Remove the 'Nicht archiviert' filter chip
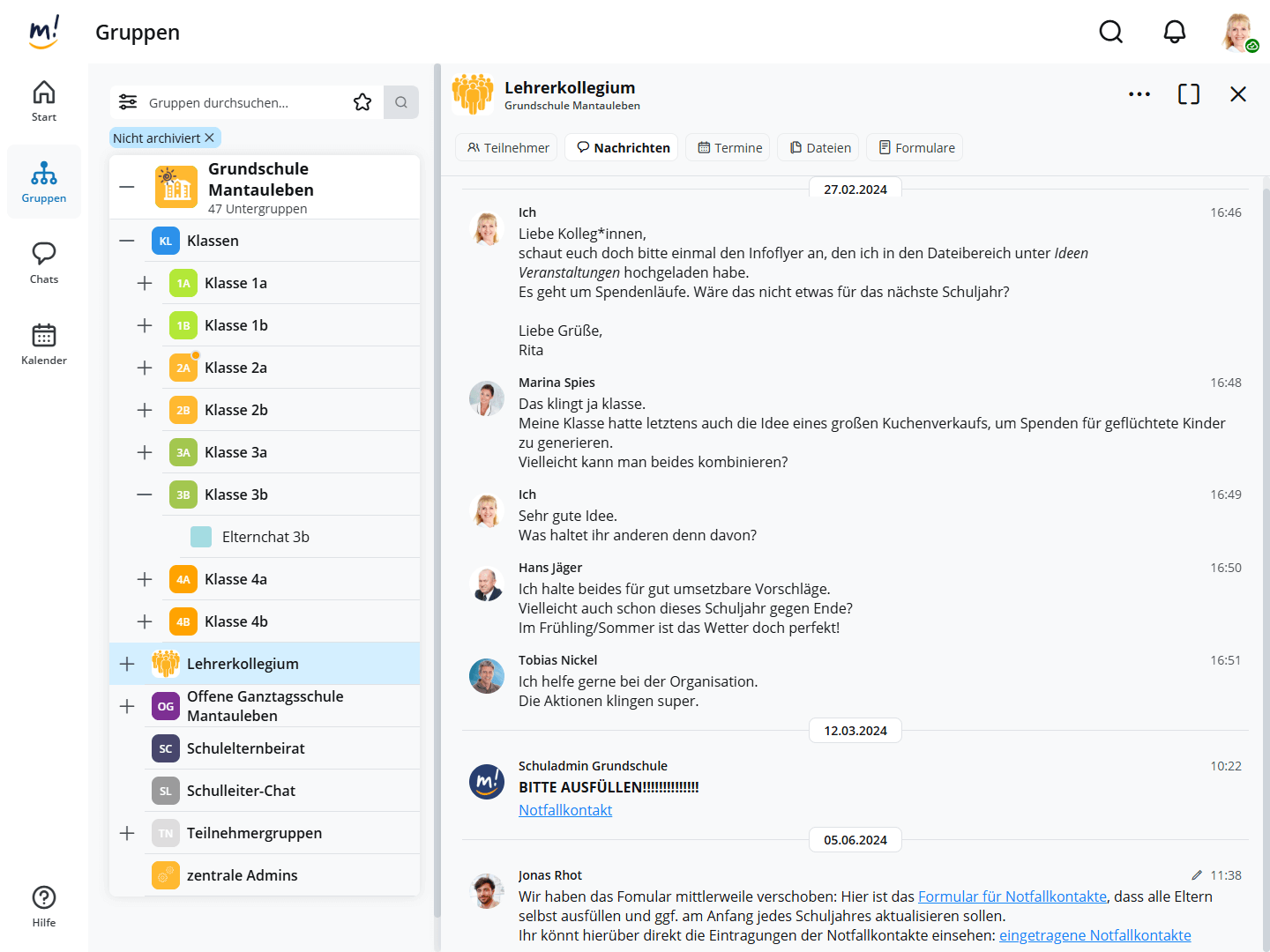1270x952 pixels. tap(210, 138)
